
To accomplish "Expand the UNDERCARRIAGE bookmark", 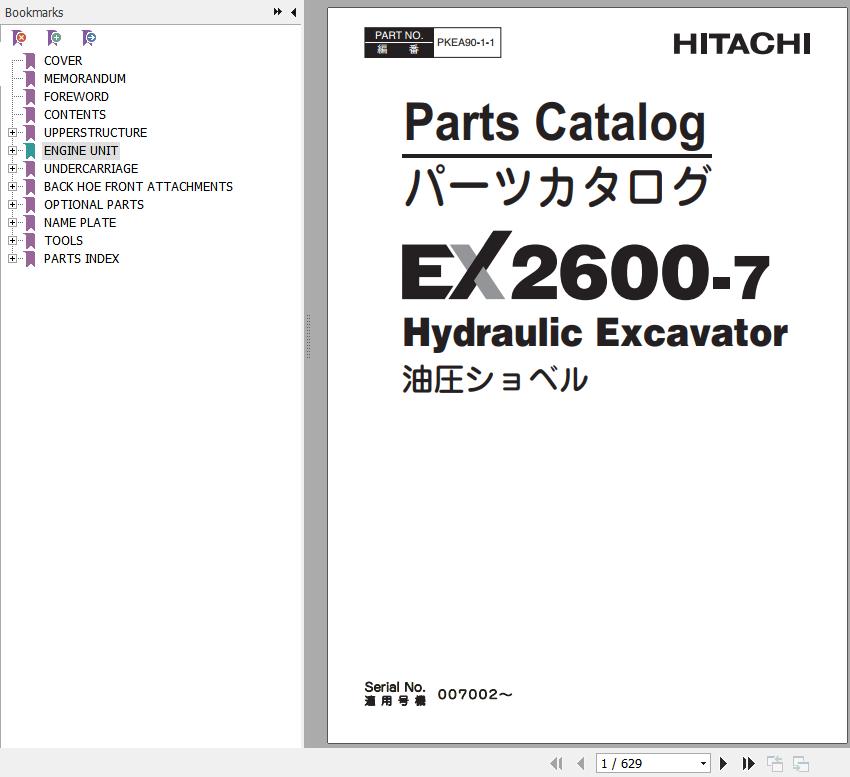I will point(12,169).
